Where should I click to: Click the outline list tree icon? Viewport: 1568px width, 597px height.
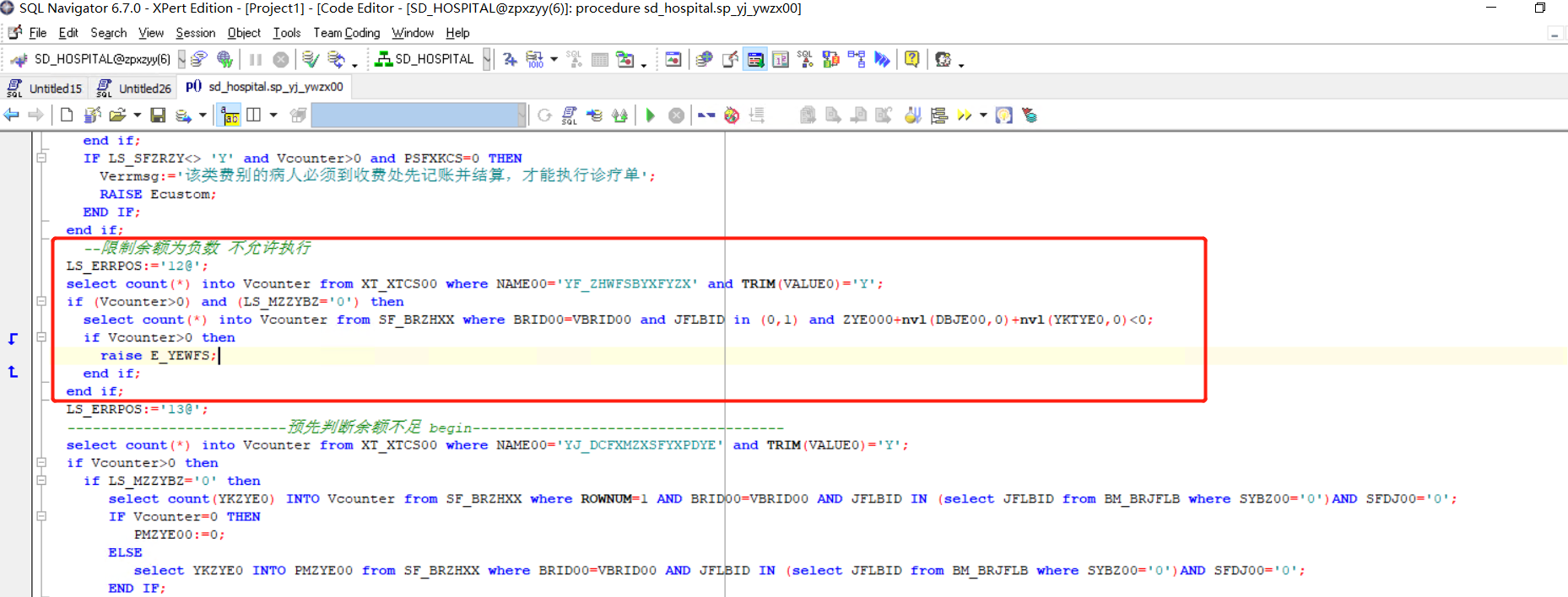[x=938, y=116]
